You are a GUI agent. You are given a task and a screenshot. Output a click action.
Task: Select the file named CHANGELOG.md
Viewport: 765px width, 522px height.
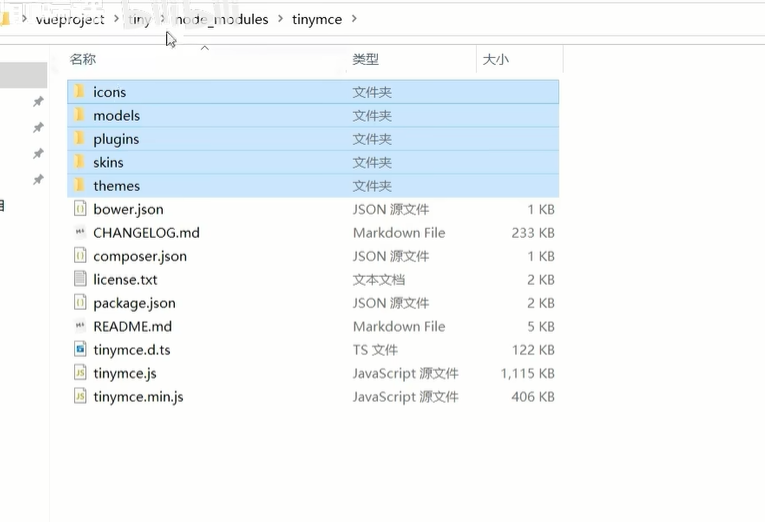pyautogui.click(x=146, y=233)
